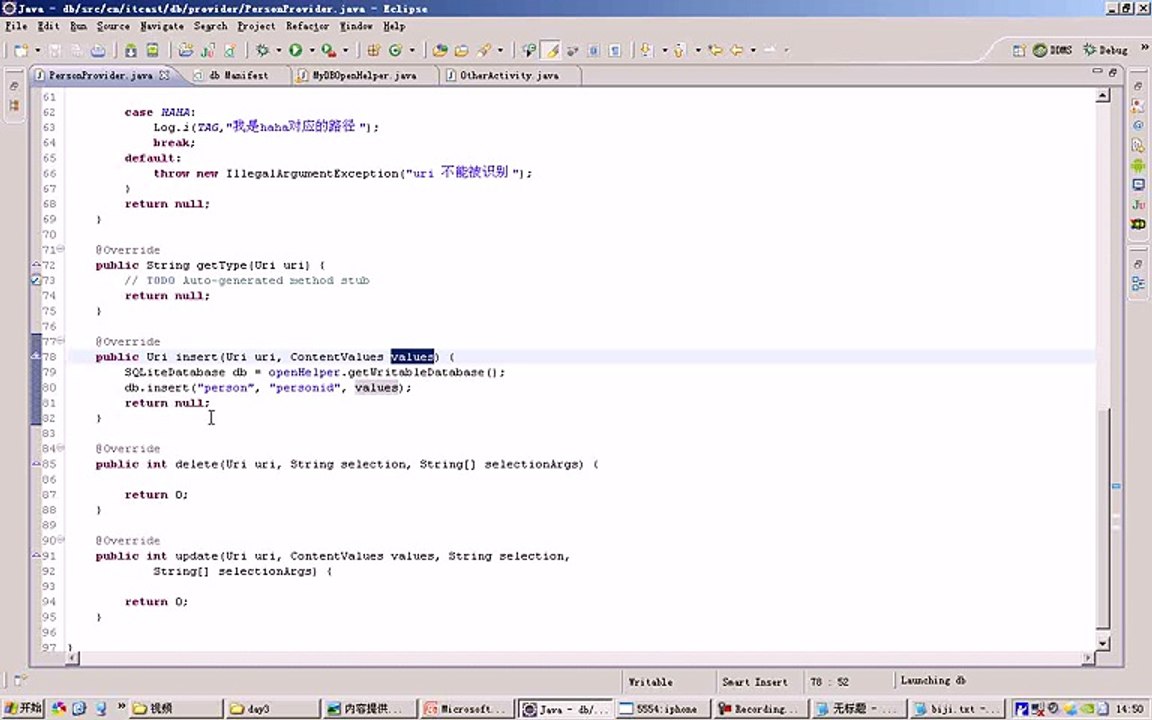Click New Android JUnit test project icon
Screen dimensions: 1152x720
(208, 50)
